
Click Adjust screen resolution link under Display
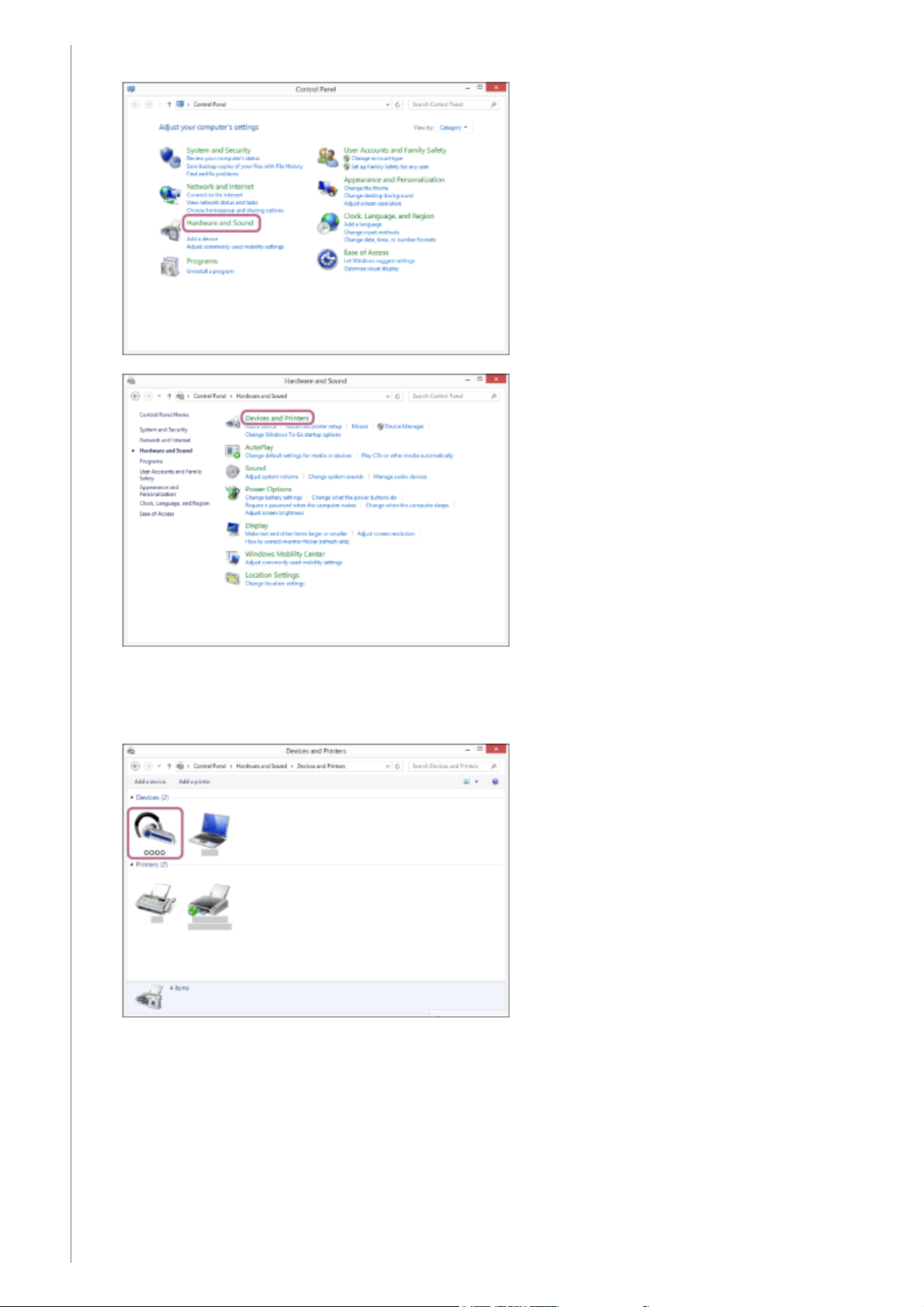[386, 534]
